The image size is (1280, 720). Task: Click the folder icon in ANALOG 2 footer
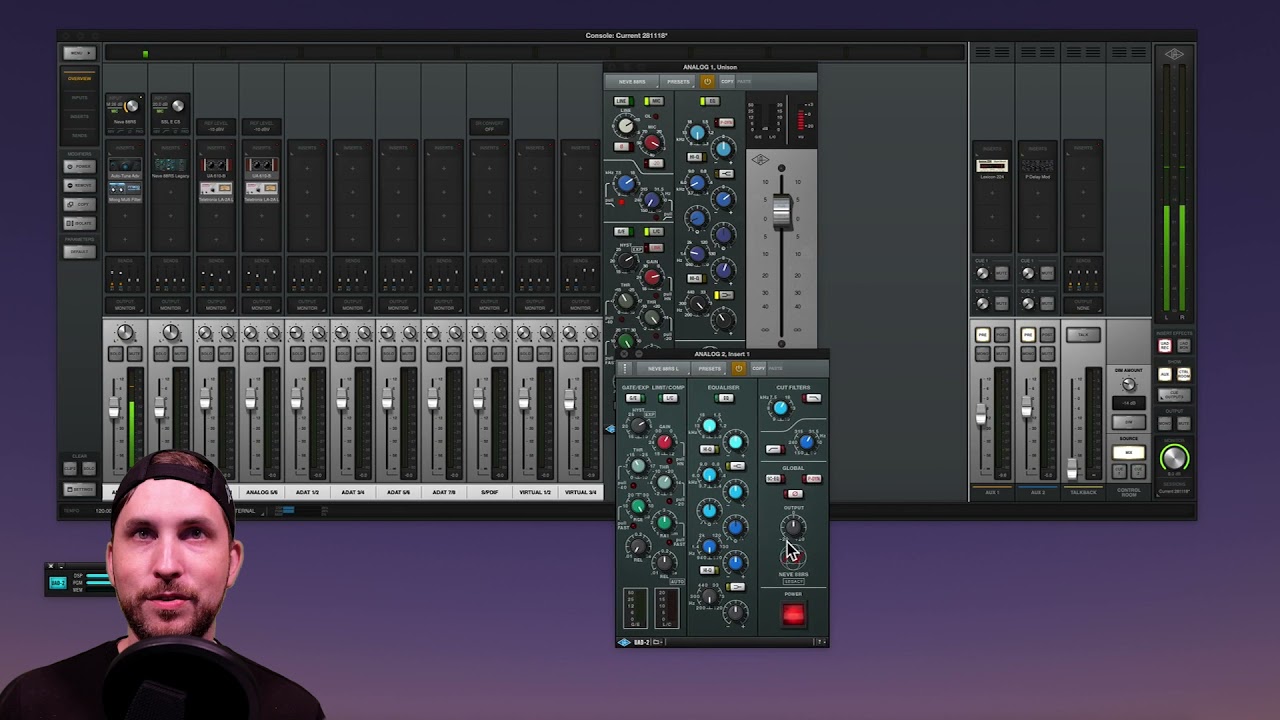click(x=657, y=642)
